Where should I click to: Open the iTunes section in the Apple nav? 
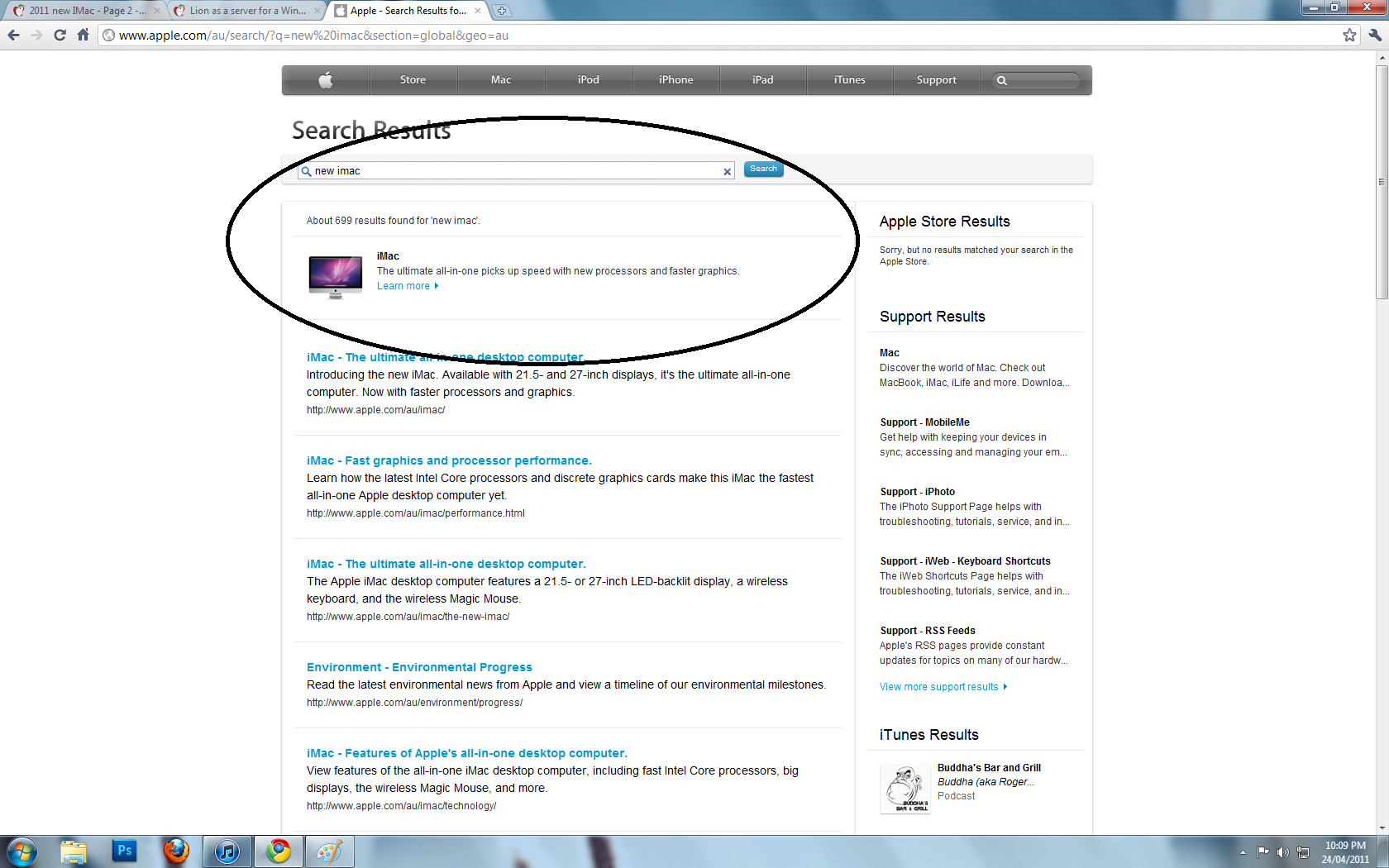(x=850, y=80)
